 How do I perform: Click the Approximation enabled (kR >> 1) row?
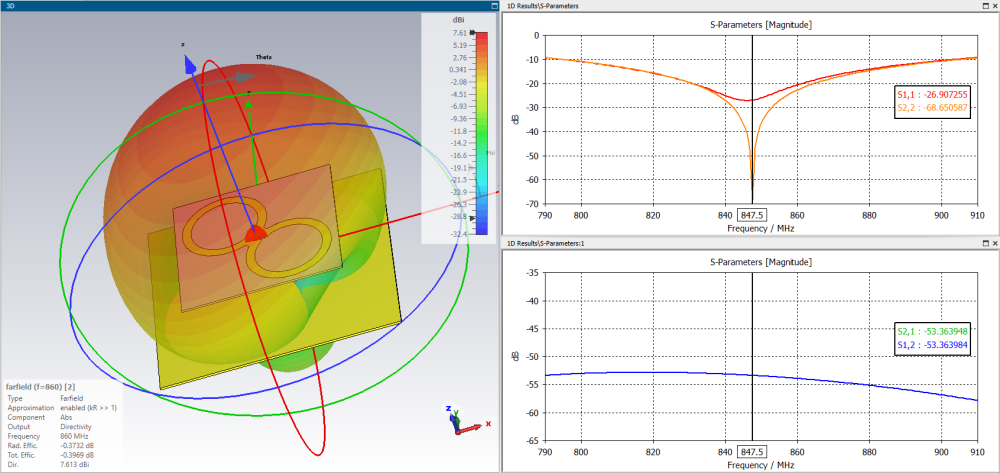point(62,407)
